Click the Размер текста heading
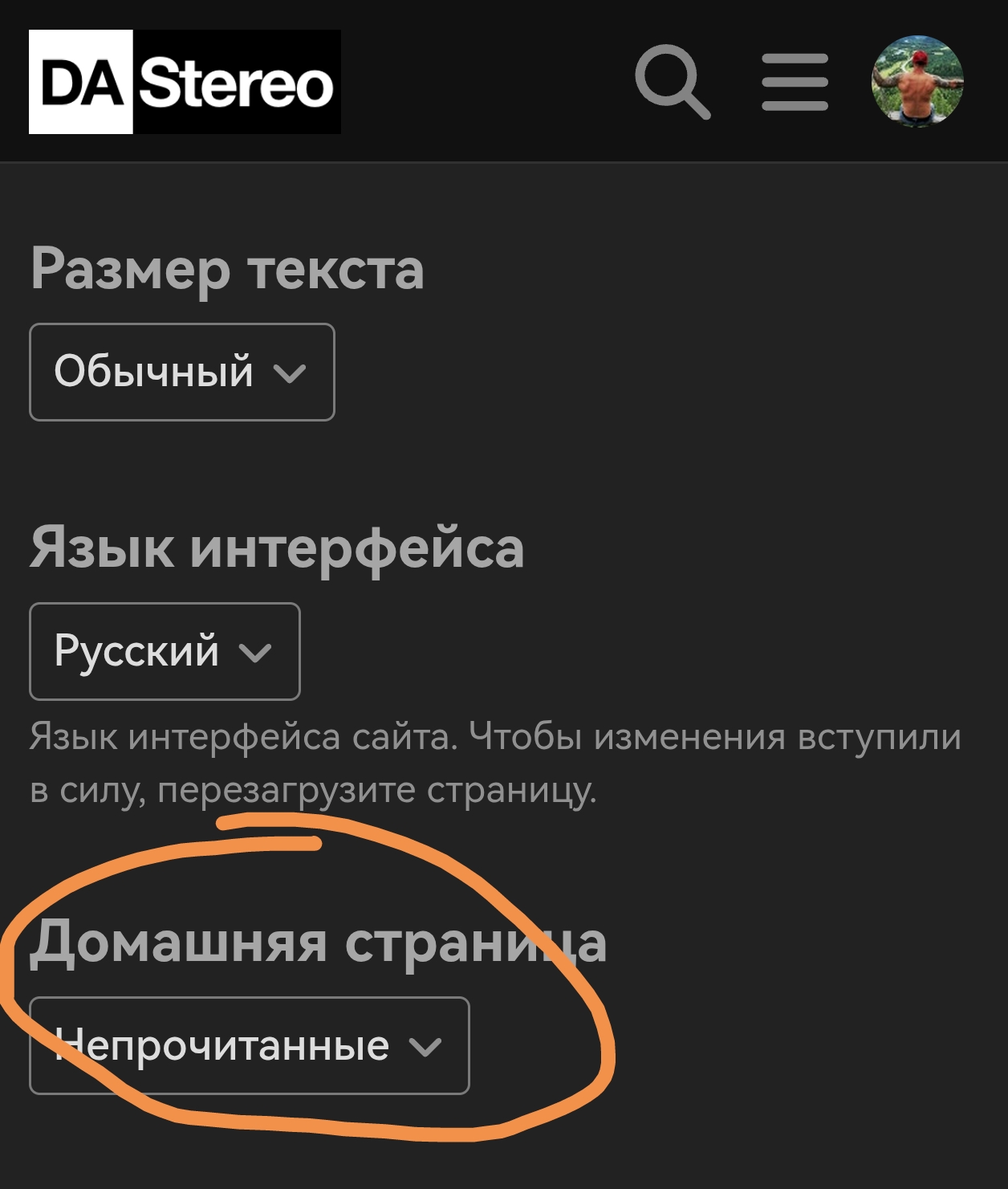Screen dimensions: 1008x1189 pyautogui.click(x=227, y=270)
